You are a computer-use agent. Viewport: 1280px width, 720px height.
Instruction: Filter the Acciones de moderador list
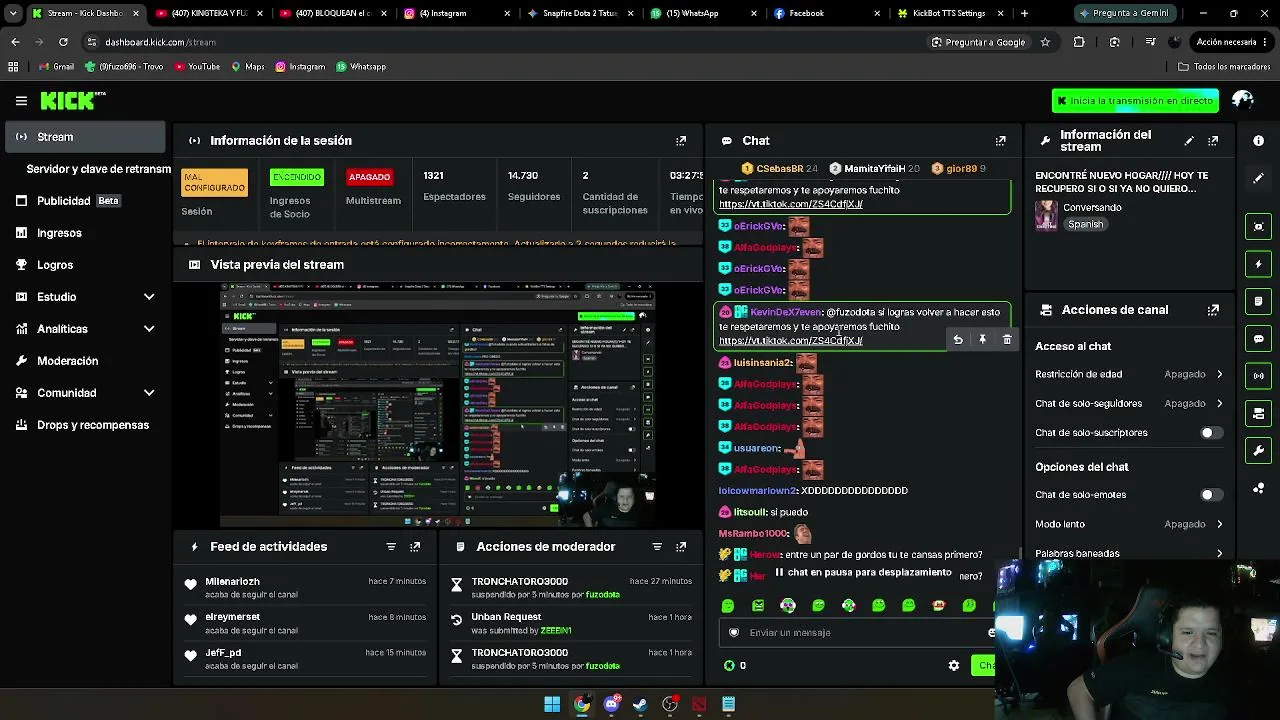(657, 547)
